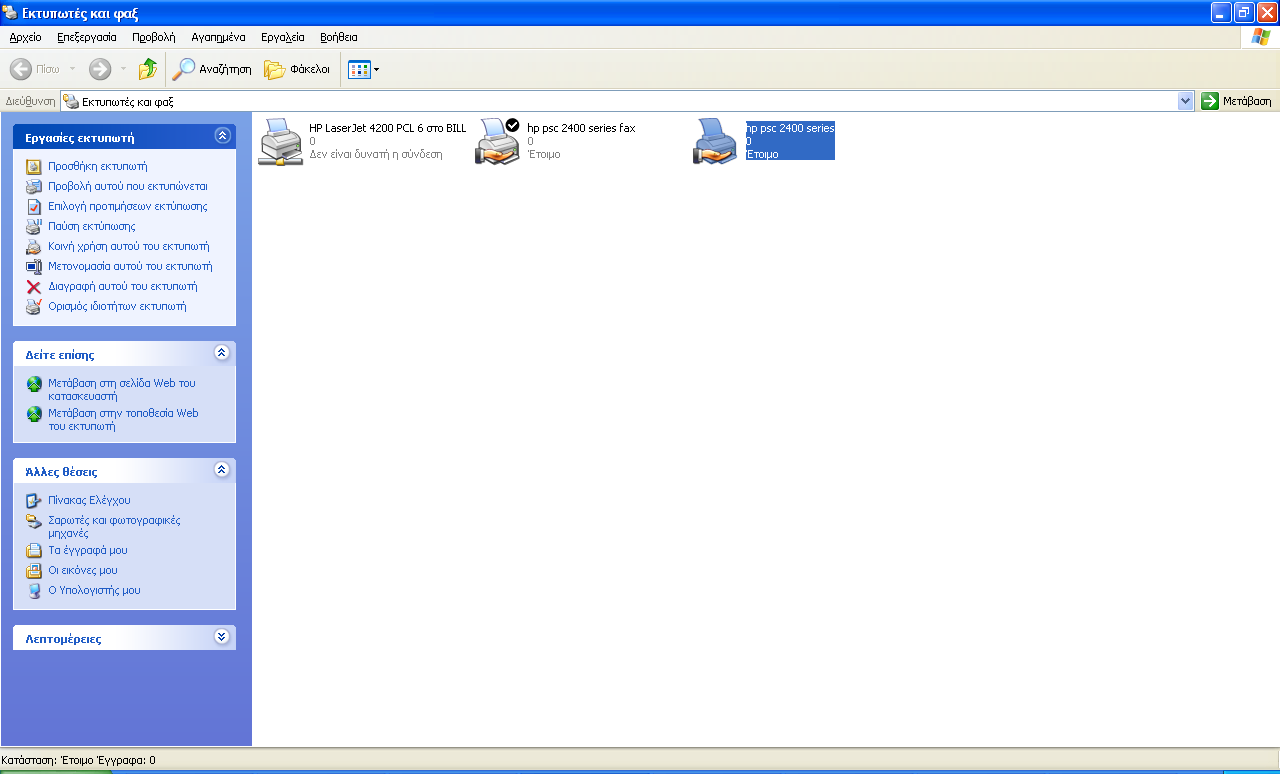This screenshot has height=774, width=1280.
Task: Click the red X delete printer icon
Action: (34, 286)
